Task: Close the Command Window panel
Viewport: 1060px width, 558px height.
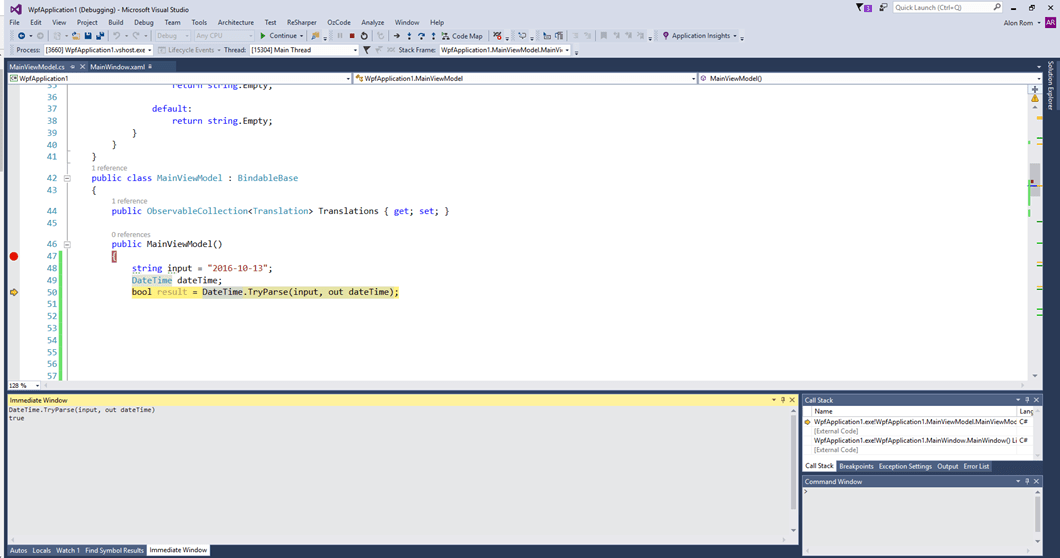Action: [1036, 482]
